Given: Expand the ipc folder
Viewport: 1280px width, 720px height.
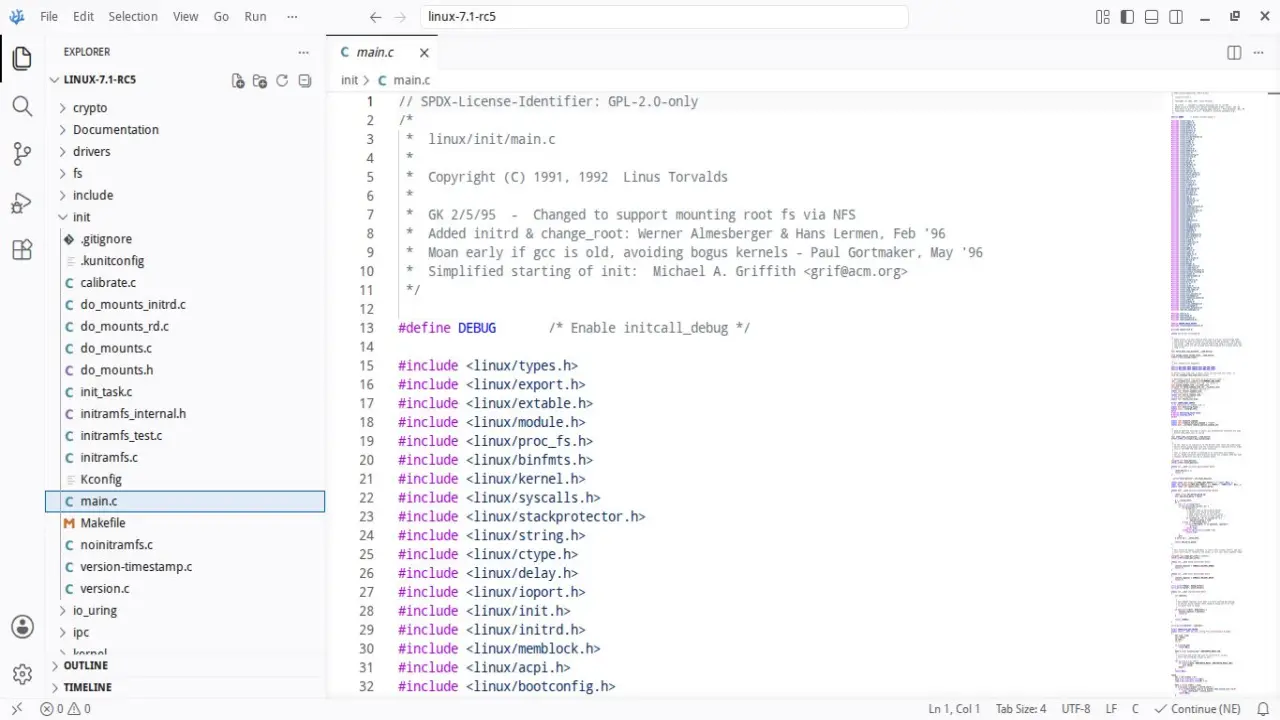Looking at the screenshot, I should pyautogui.click(x=185, y=632).
